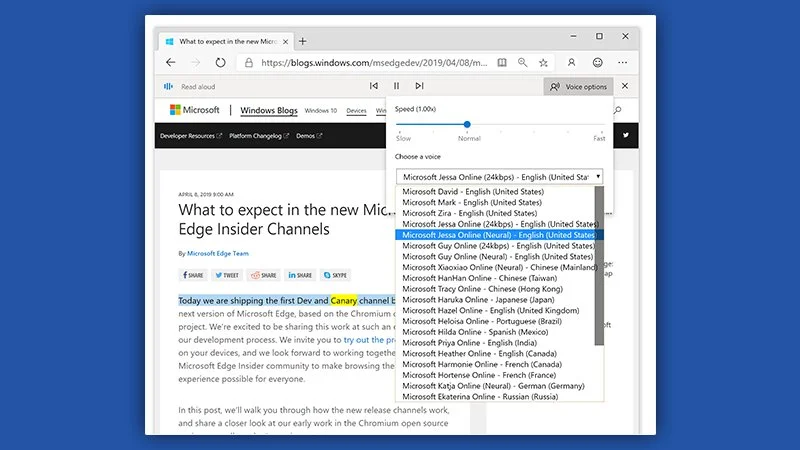The image size is (800, 450).
Task: Close the Read aloud toolbar
Action: click(625, 86)
